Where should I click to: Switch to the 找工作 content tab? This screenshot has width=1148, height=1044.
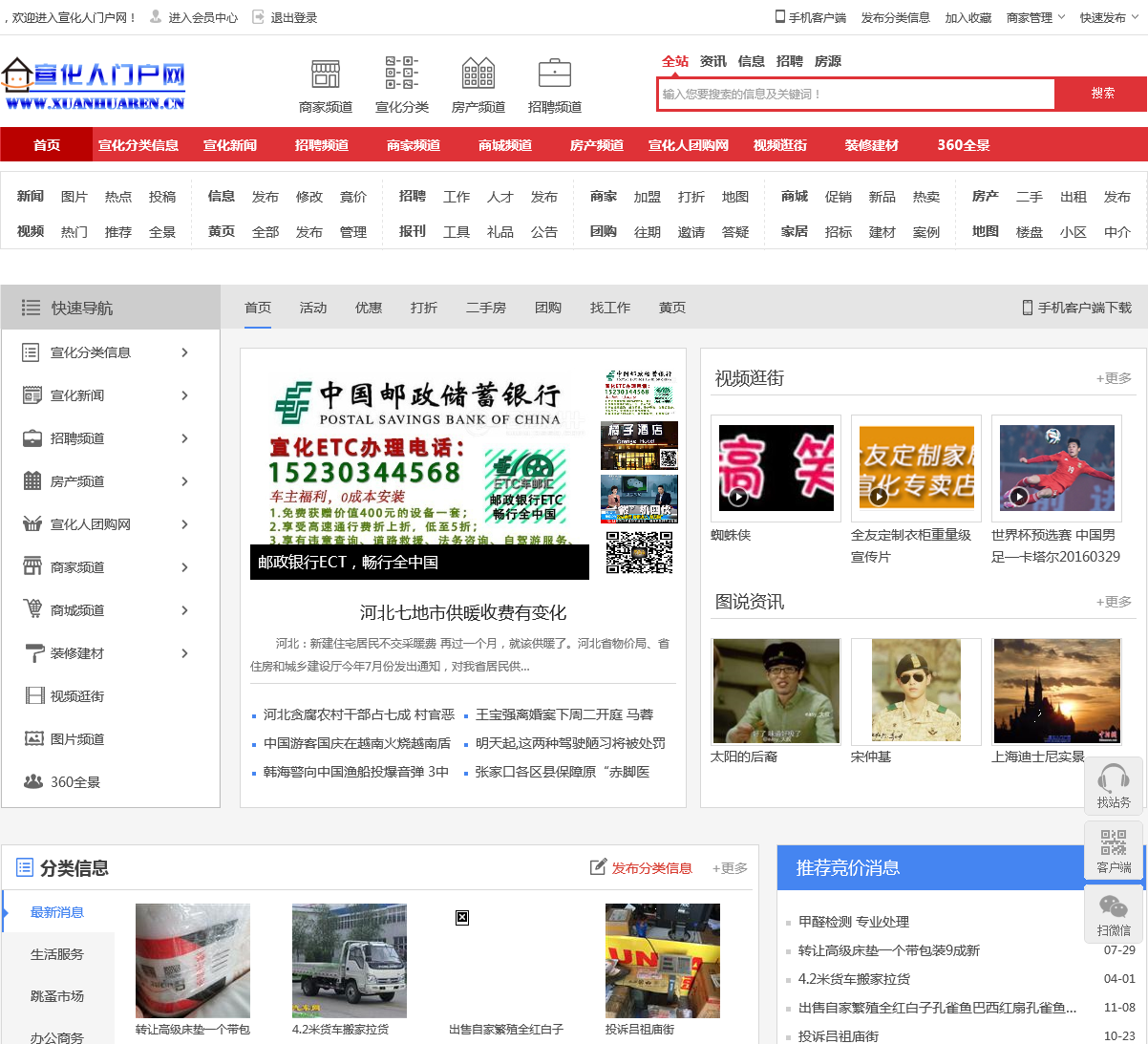[x=610, y=308]
